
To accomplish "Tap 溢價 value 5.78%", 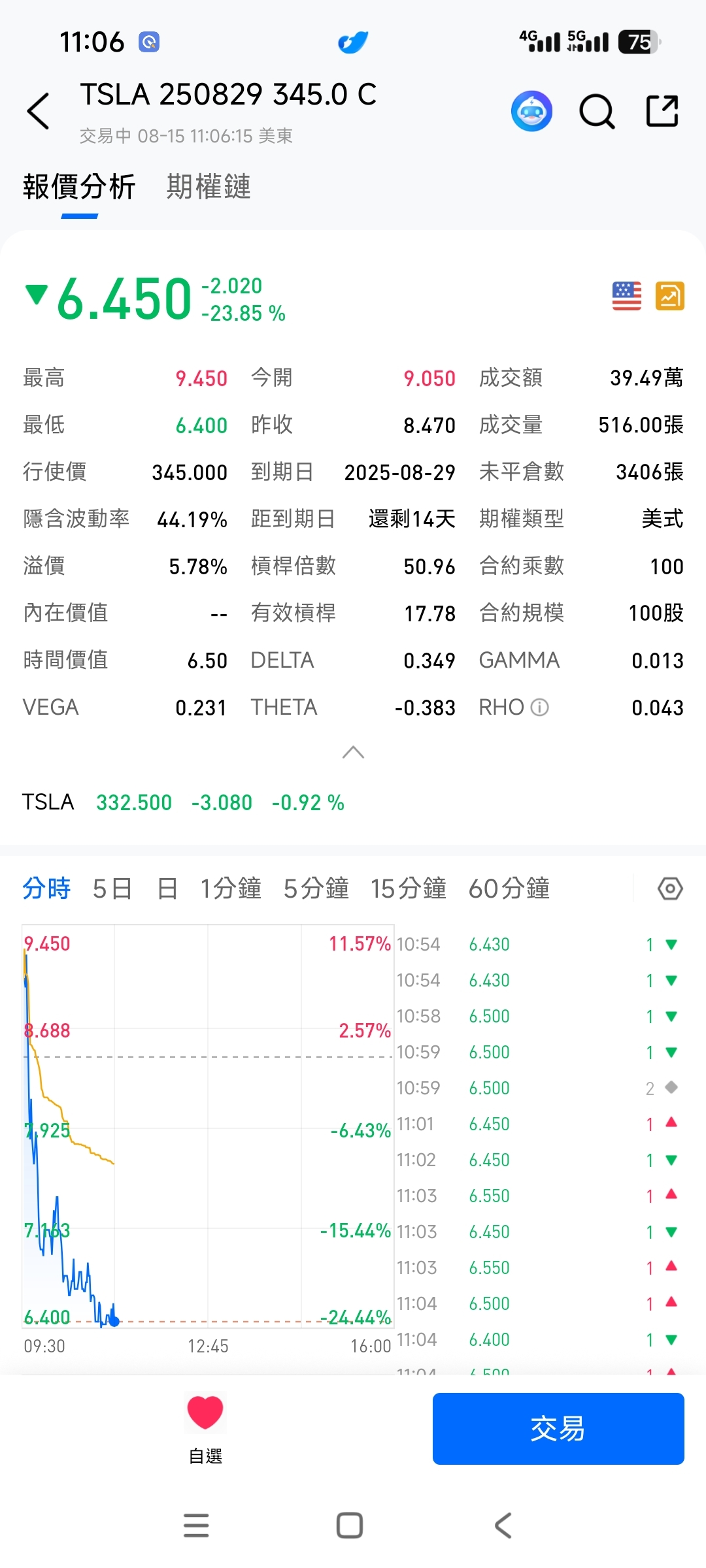I will tap(198, 566).
